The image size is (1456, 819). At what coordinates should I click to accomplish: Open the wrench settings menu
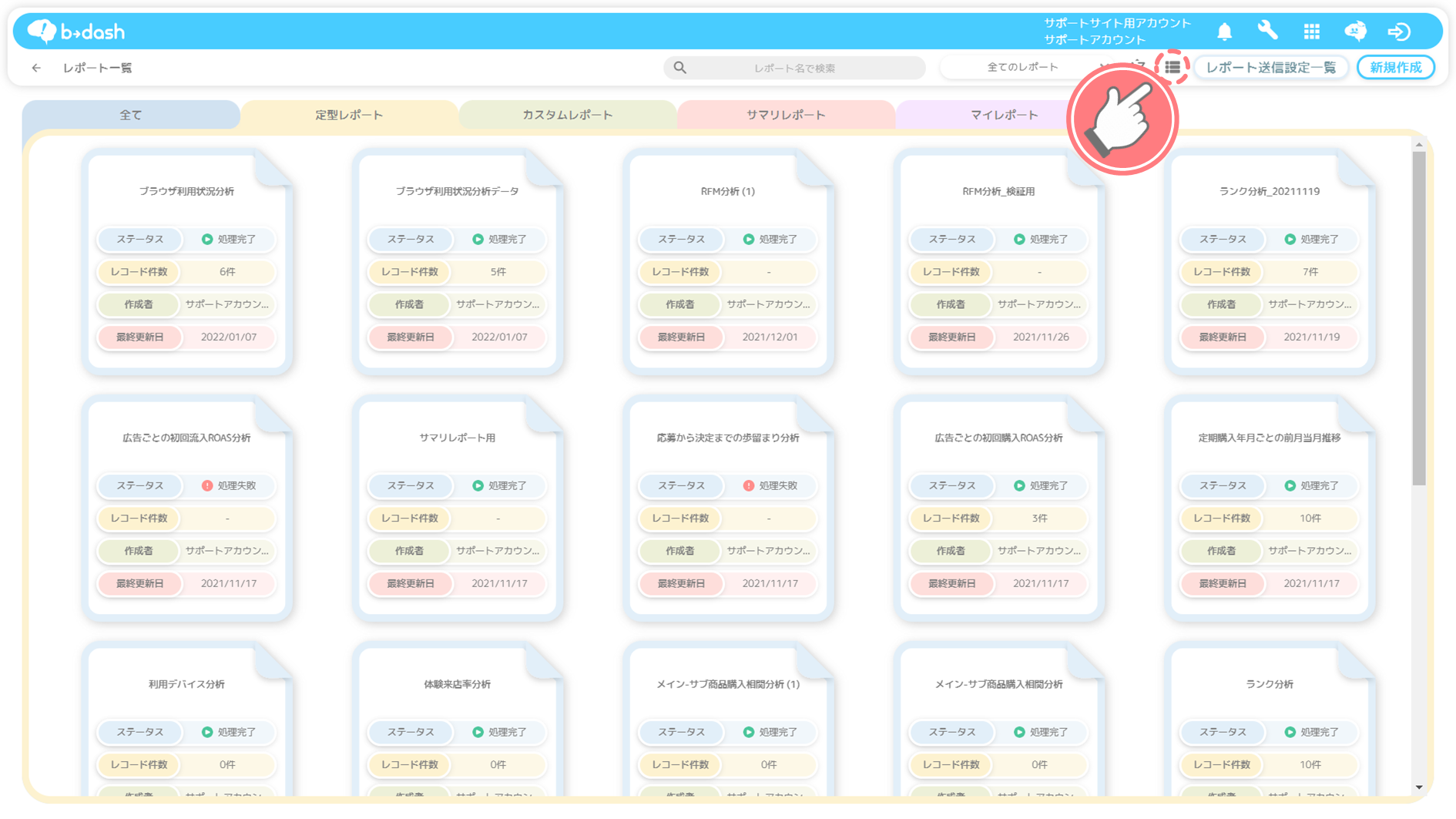point(1267,31)
